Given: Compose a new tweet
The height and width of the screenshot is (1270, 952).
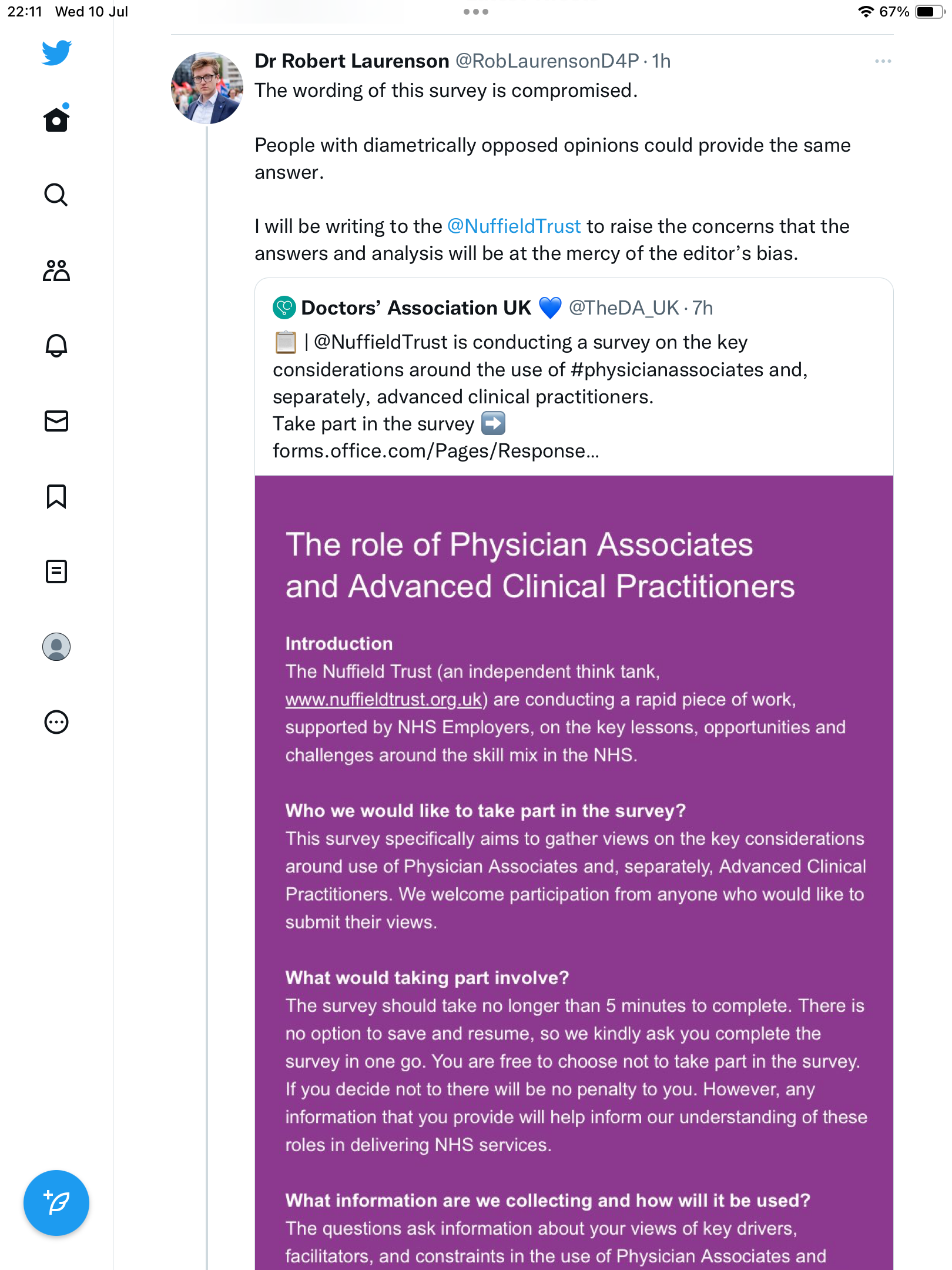Looking at the screenshot, I should [56, 1203].
